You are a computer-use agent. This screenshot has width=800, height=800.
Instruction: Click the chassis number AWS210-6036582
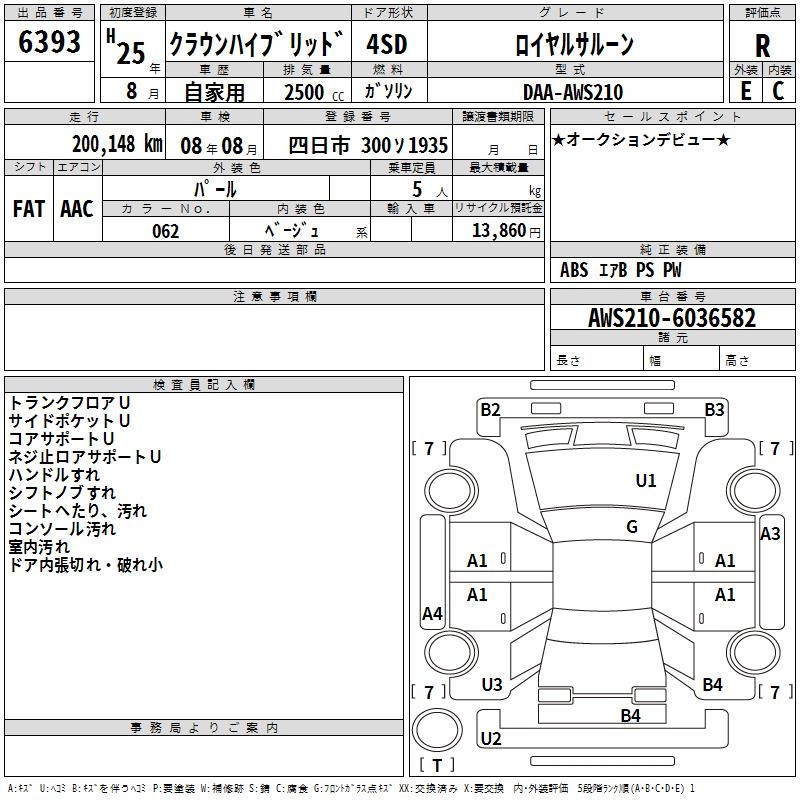tap(672, 319)
